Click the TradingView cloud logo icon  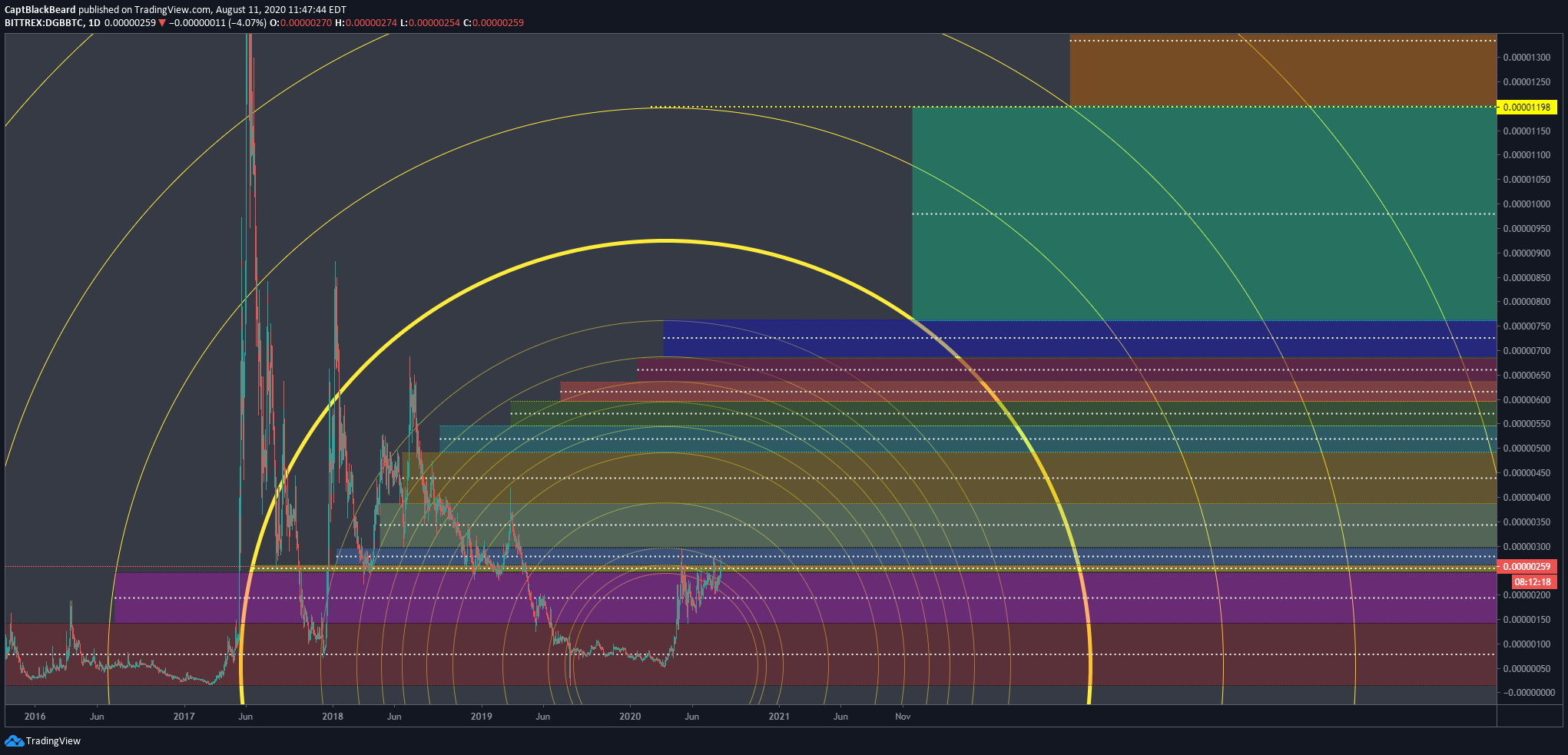(x=14, y=740)
